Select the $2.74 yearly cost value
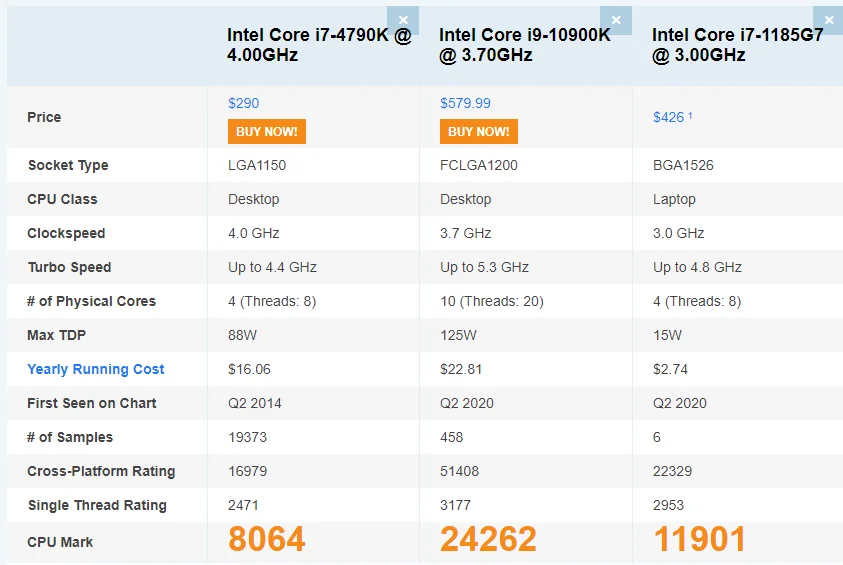The height and width of the screenshot is (565, 843). (x=670, y=369)
